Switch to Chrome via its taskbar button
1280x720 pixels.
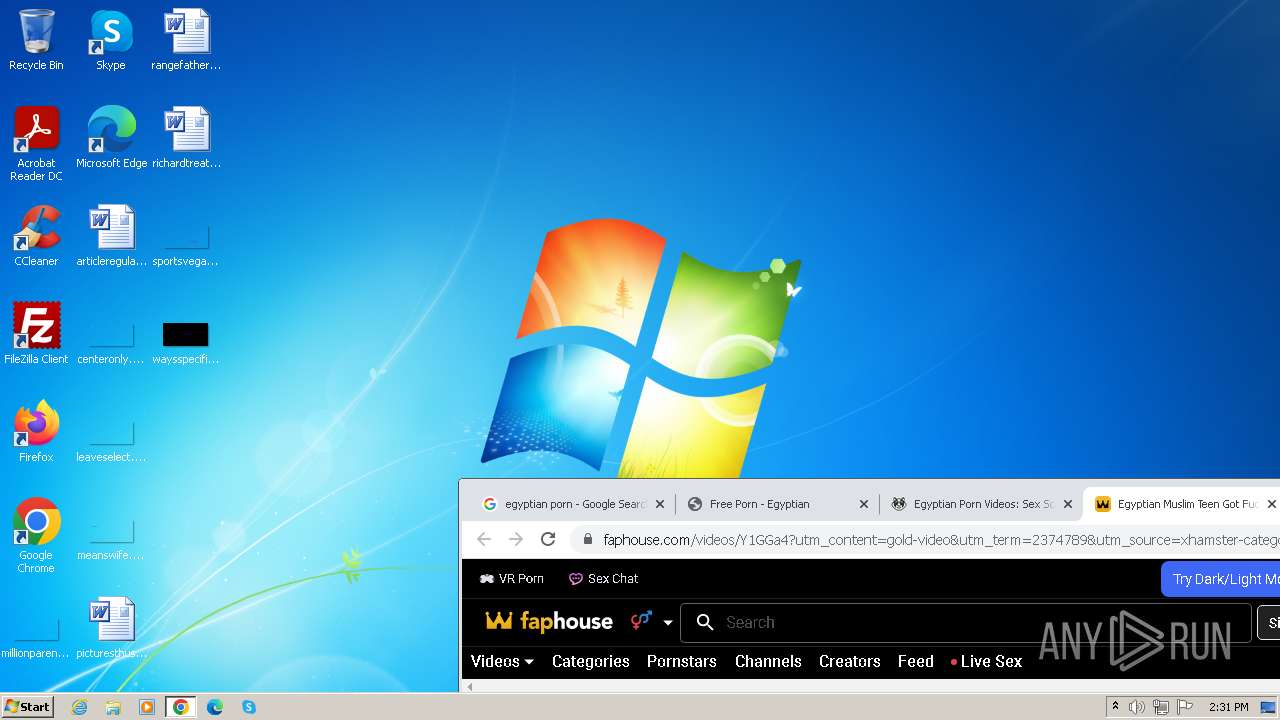[181, 707]
